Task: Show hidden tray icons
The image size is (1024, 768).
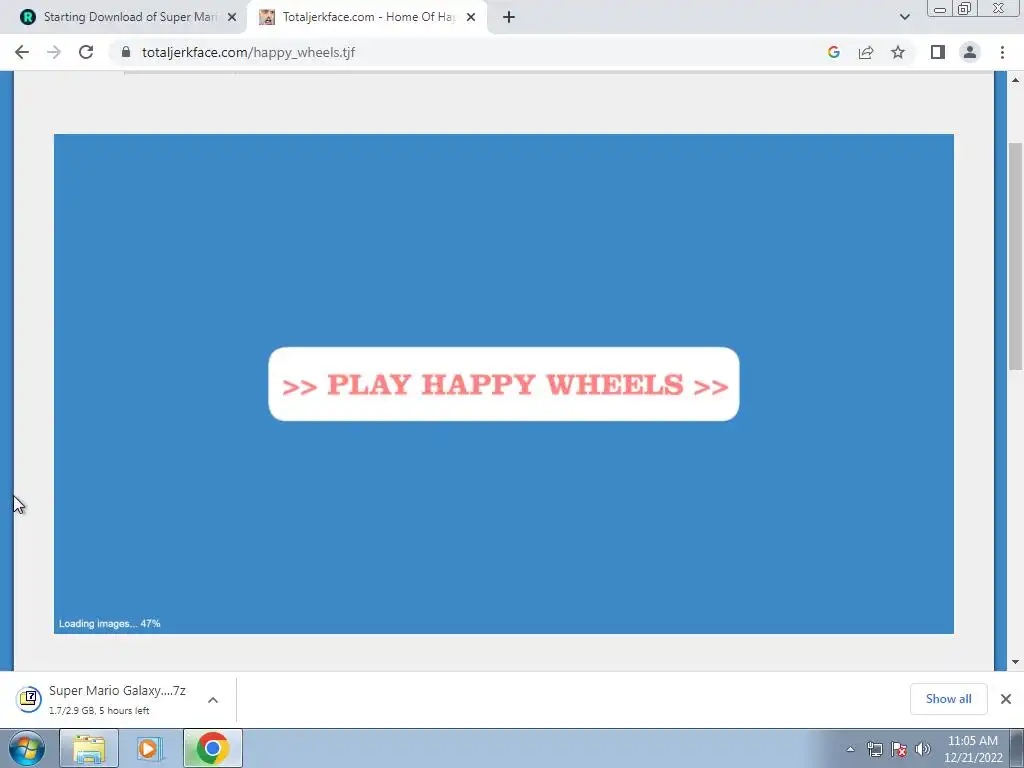Action: [850, 749]
